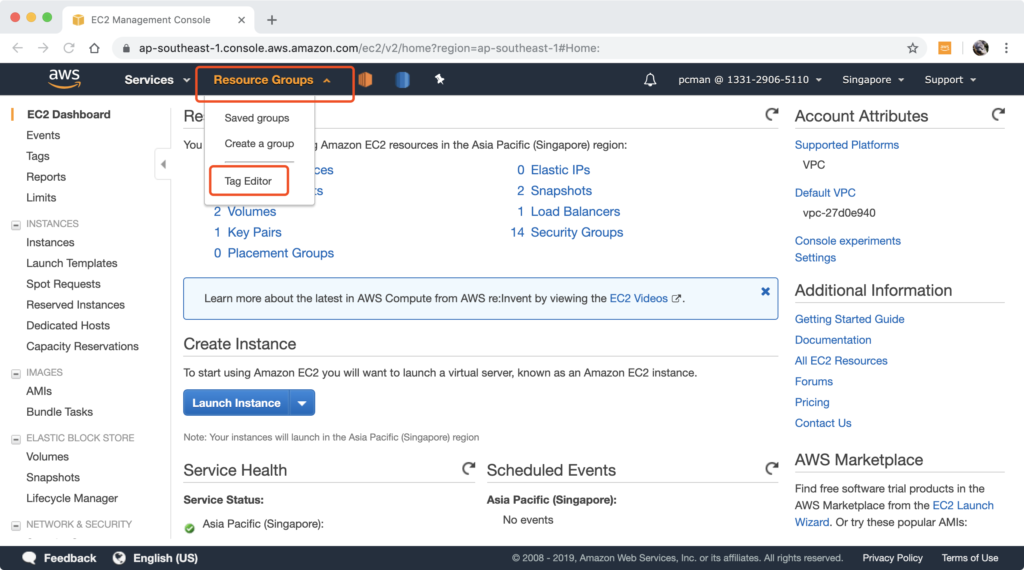Open the orange hexagon service shortcut
The width and height of the screenshot is (1024, 570).
pyautogui.click(x=365, y=79)
